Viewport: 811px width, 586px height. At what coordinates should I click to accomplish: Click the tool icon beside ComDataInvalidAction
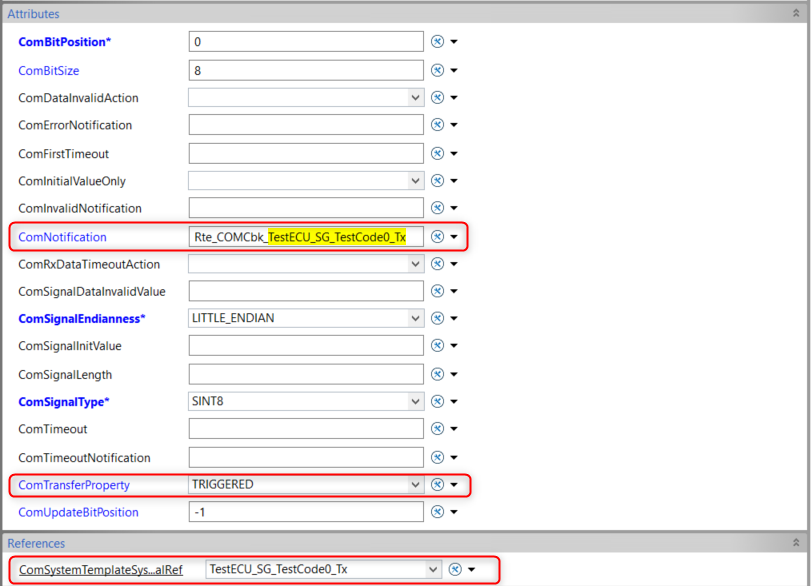(x=438, y=97)
